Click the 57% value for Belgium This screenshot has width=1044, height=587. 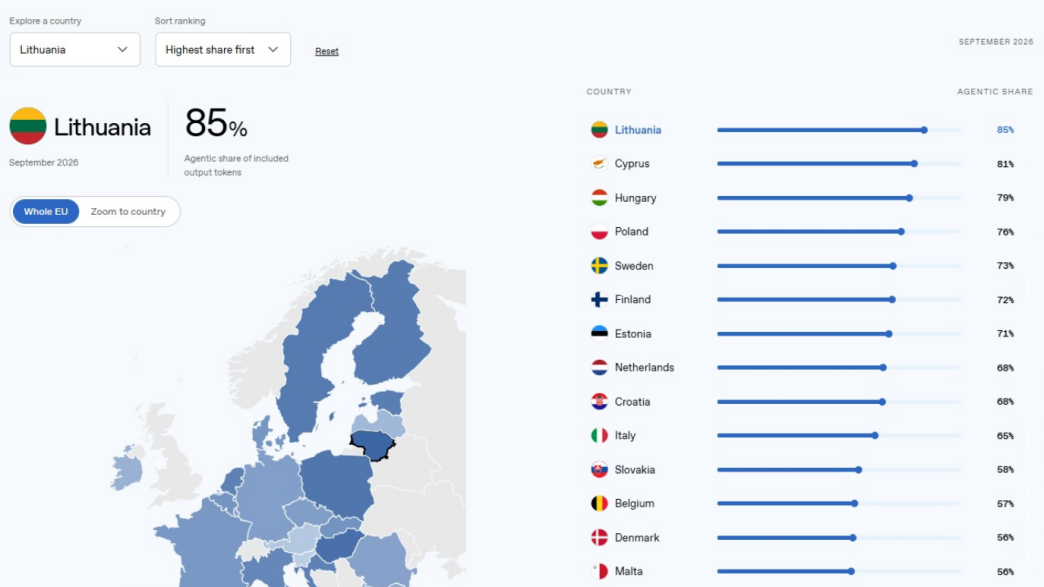click(x=1005, y=503)
